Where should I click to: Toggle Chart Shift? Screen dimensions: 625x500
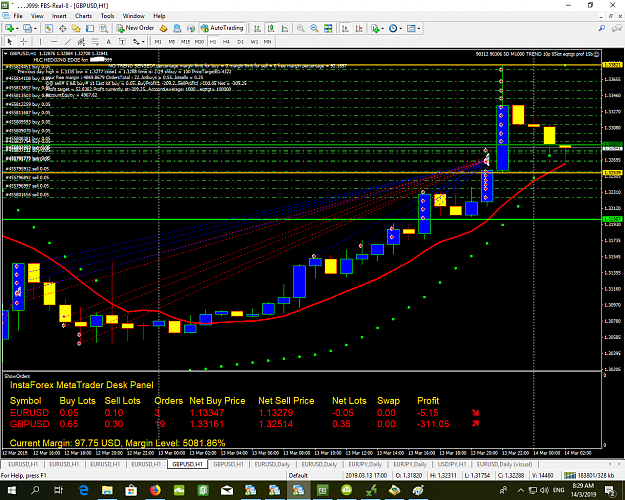359,28
